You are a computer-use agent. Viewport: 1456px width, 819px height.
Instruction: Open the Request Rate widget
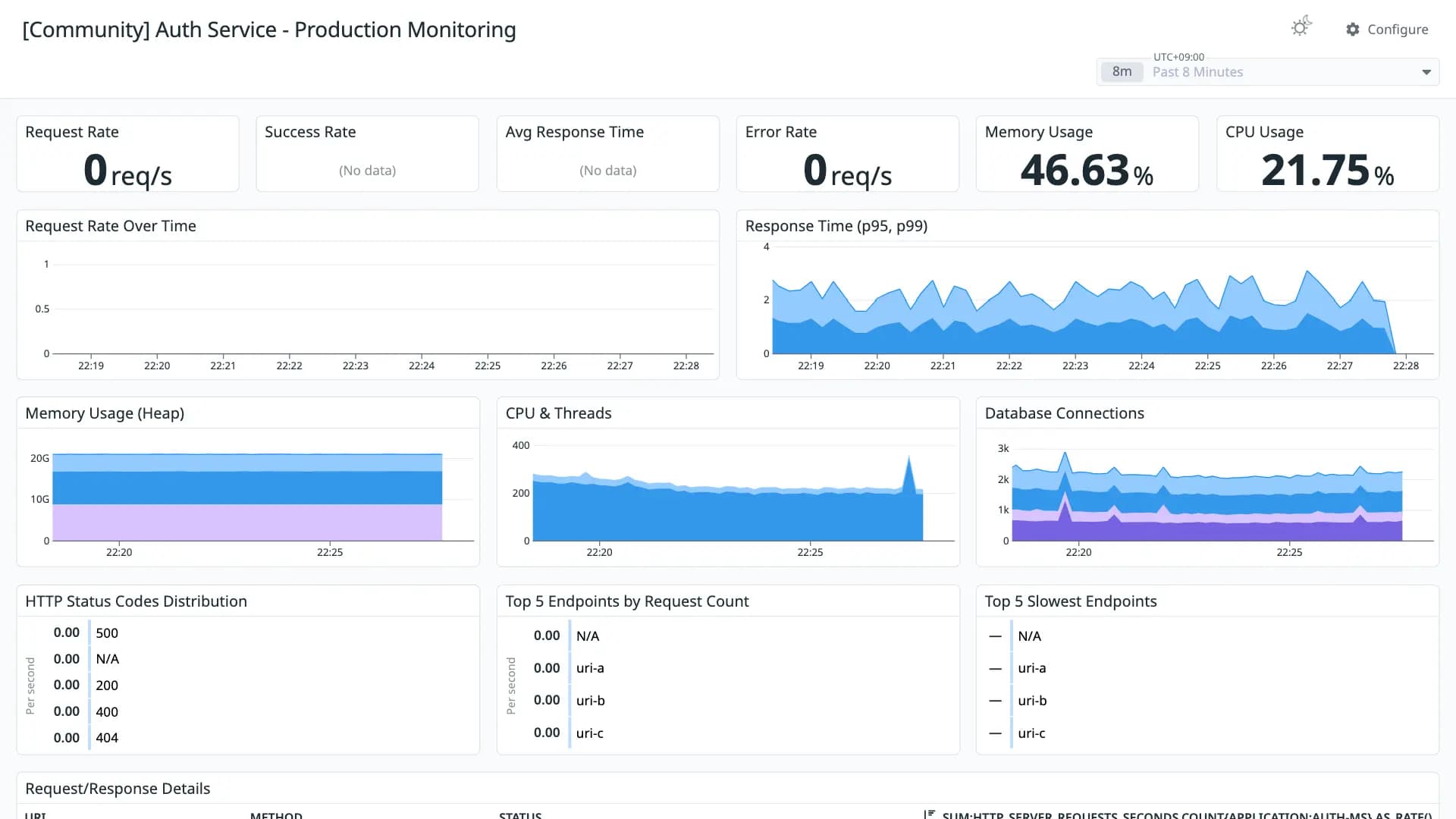[x=127, y=154]
